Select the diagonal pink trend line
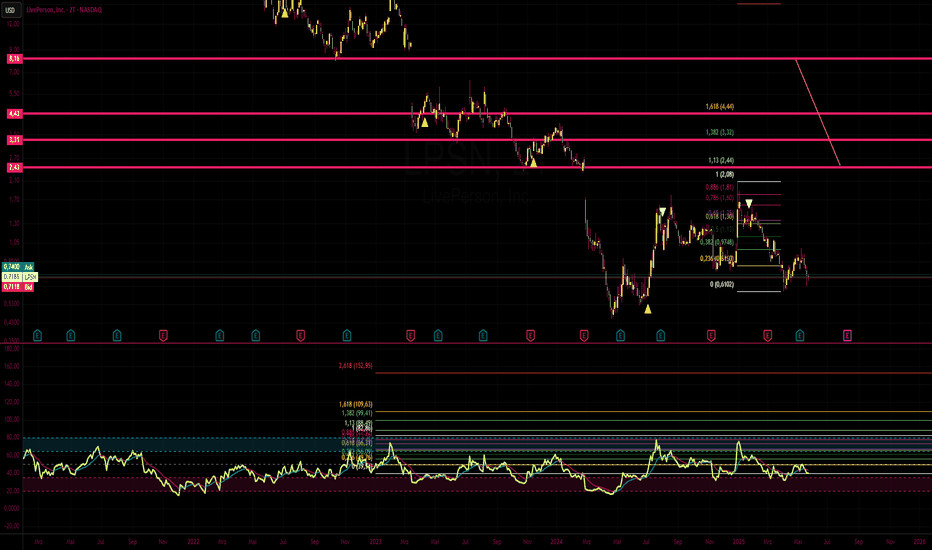The height and width of the screenshot is (550, 932). click(818, 112)
